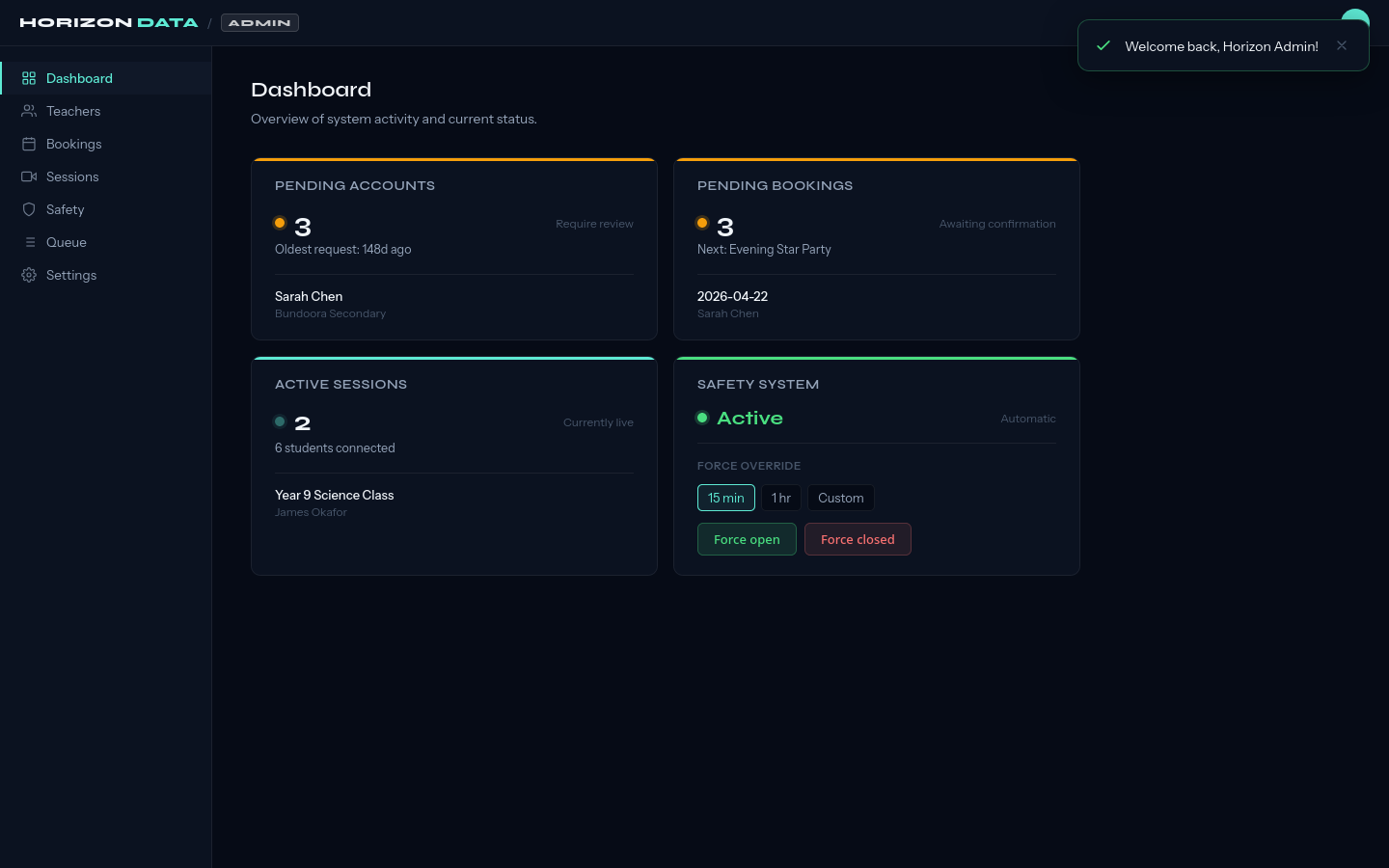The width and height of the screenshot is (1389, 868).
Task: Choose the Custom override duration
Action: 841,498
